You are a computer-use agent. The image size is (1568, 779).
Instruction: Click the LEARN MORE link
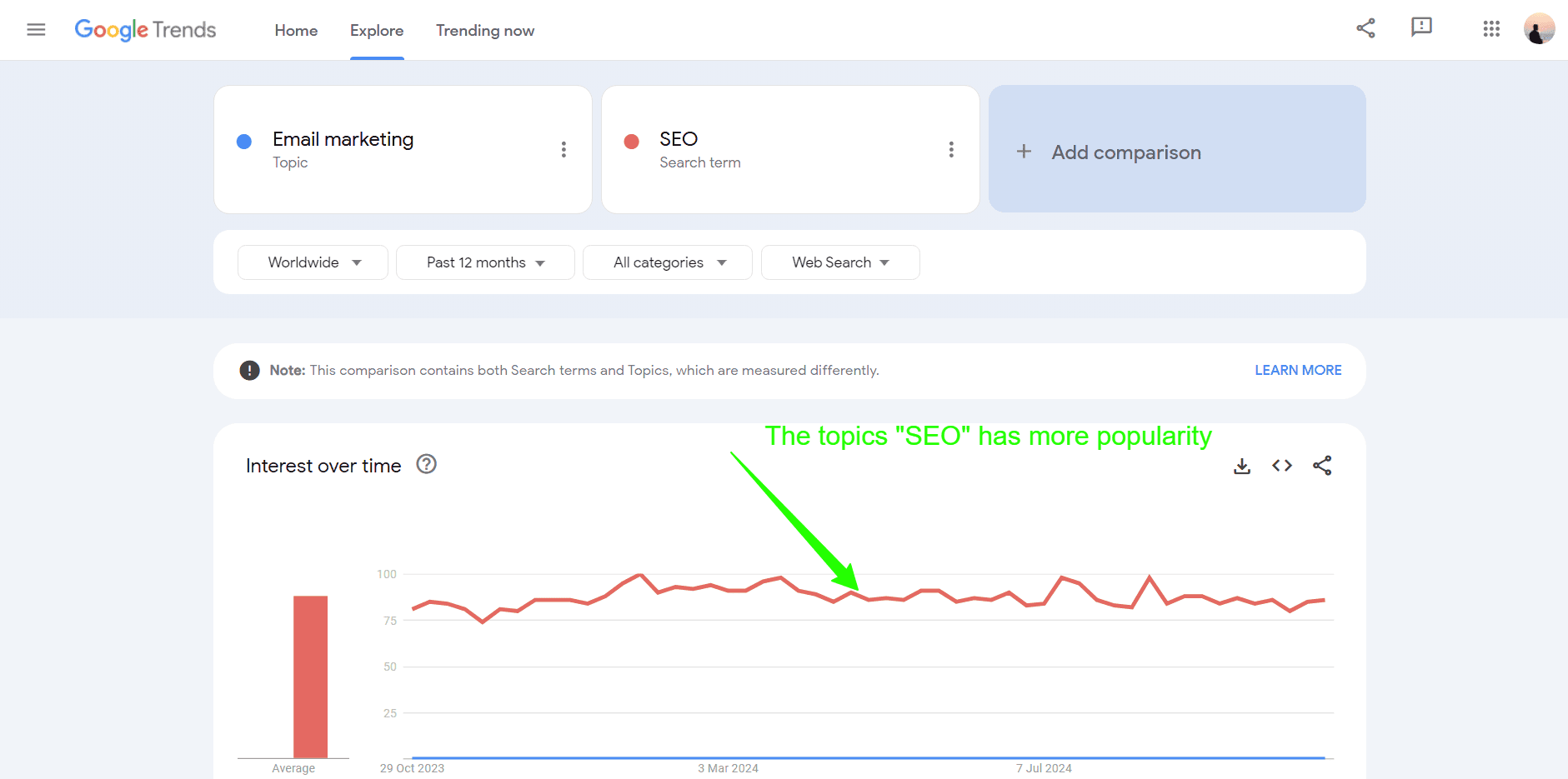[1298, 370]
